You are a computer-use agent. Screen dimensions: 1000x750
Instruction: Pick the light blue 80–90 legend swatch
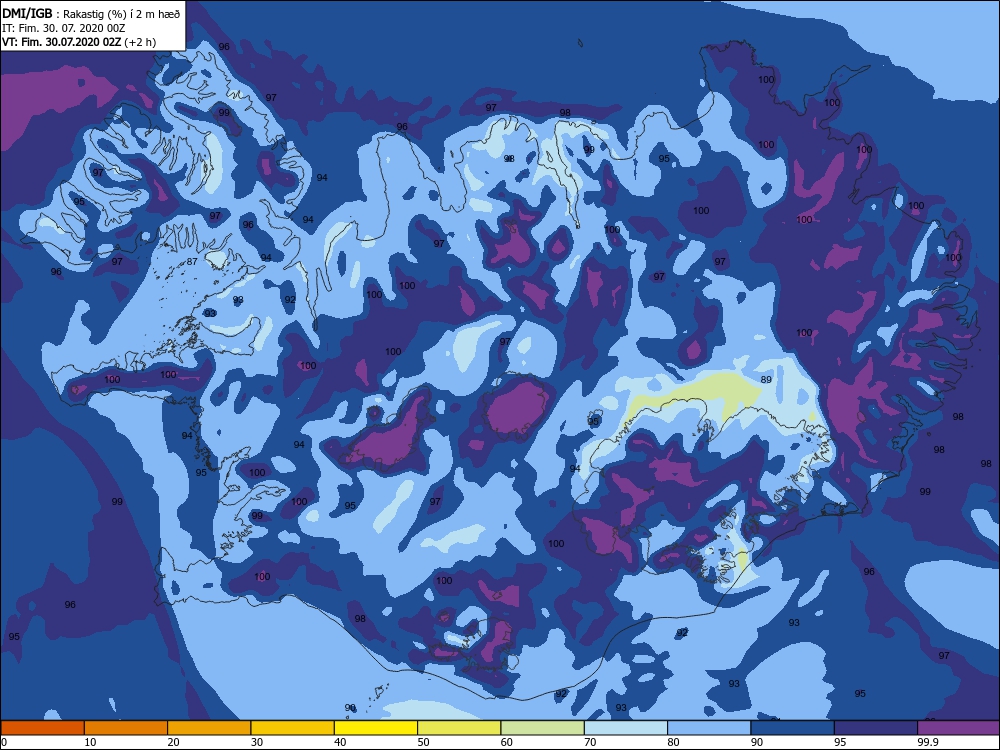coord(709,728)
